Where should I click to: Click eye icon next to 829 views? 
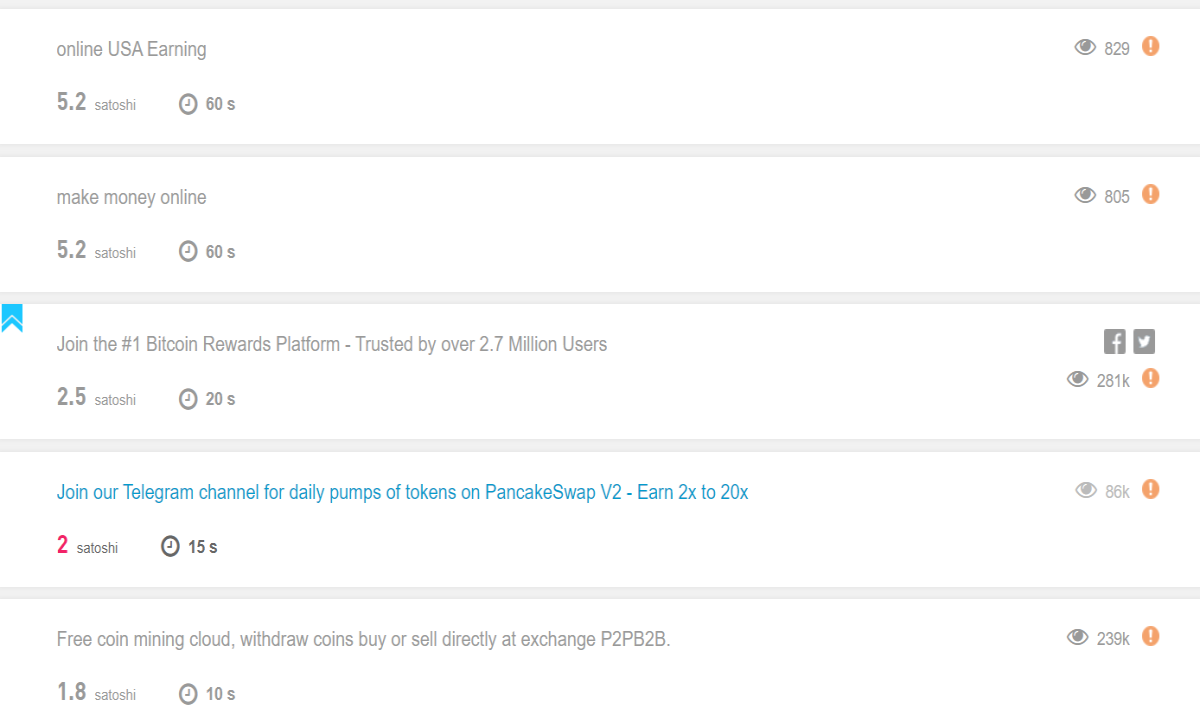coord(1085,47)
